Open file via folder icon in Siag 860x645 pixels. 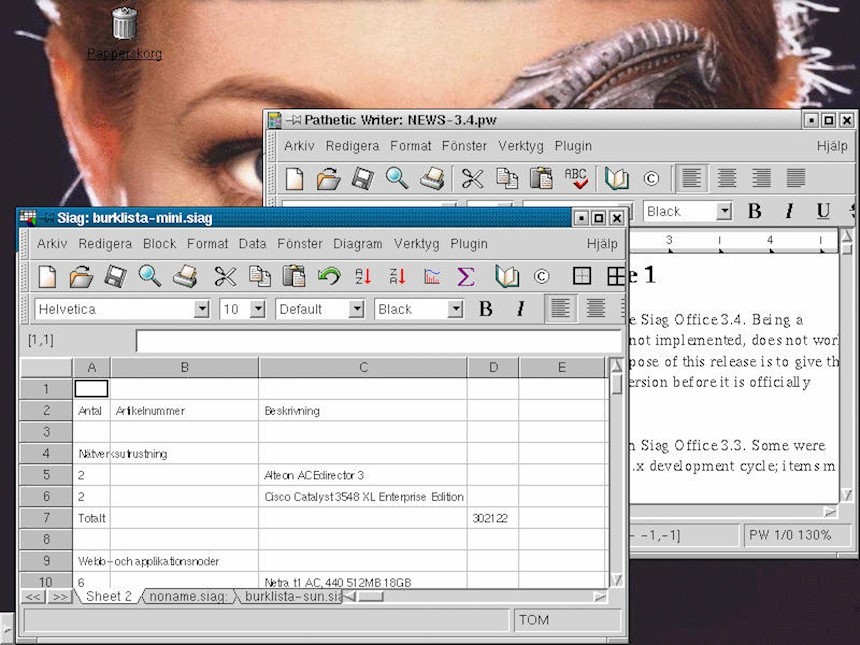tap(81, 276)
